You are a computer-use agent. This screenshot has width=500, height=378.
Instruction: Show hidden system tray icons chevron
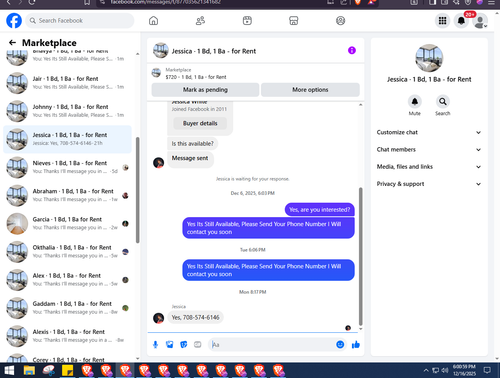pos(426,370)
